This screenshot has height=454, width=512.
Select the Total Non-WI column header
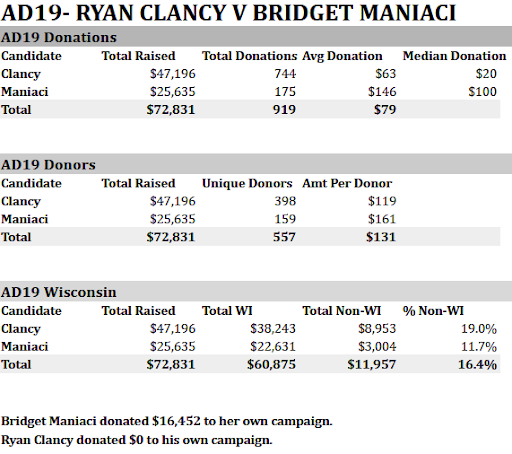click(x=342, y=311)
